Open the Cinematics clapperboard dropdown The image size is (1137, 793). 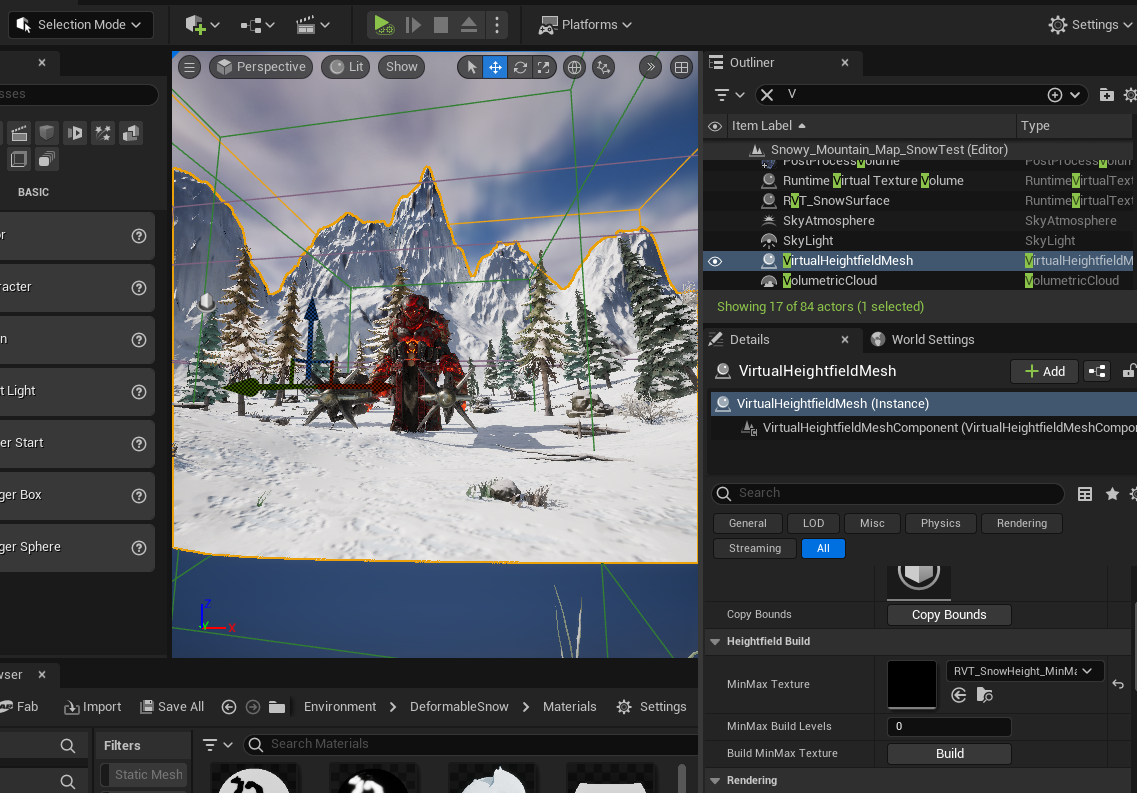click(x=313, y=25)
